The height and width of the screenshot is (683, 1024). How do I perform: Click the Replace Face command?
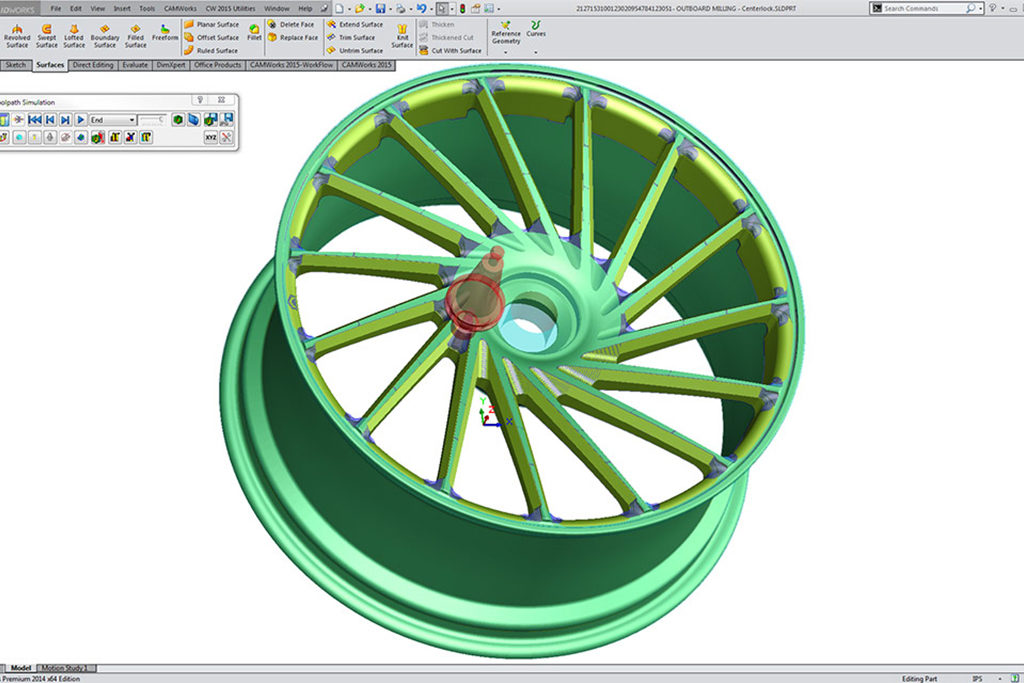tap(293, 37)
